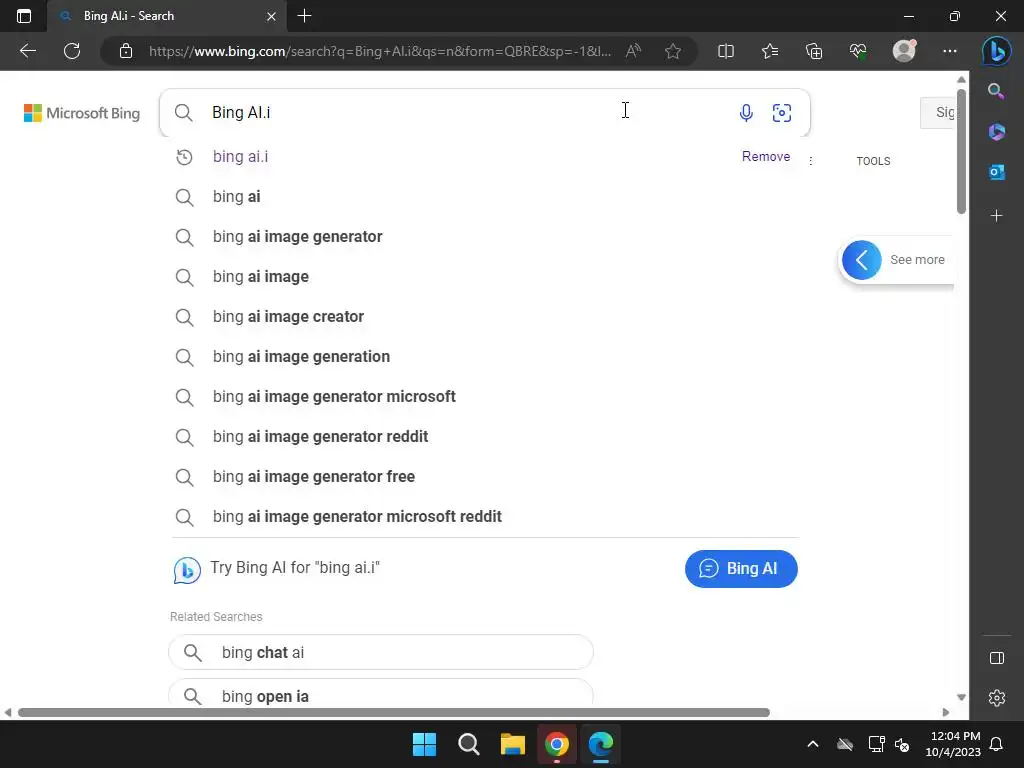Open Microsoft 365 icon in sidebar
This screenshot has width=1024, height=768.
997,131
